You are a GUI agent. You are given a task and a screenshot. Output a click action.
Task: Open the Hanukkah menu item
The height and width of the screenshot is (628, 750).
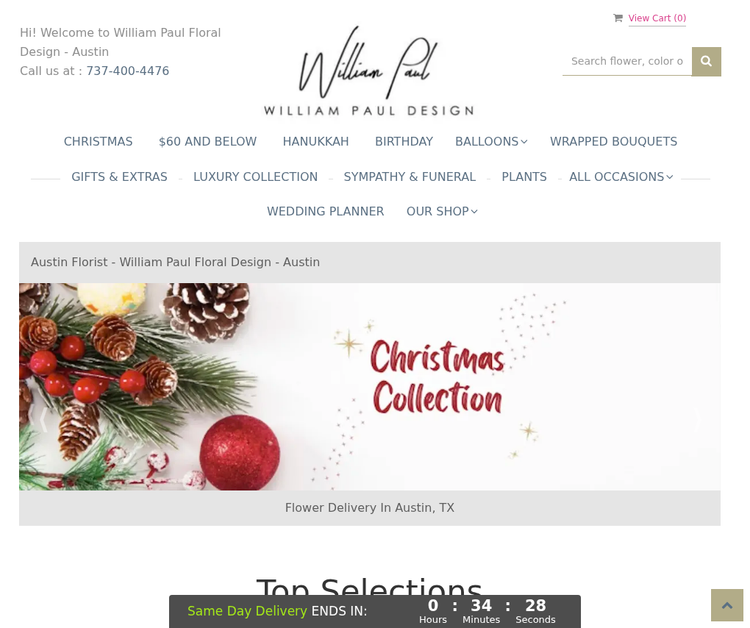(x=316, y=142)
